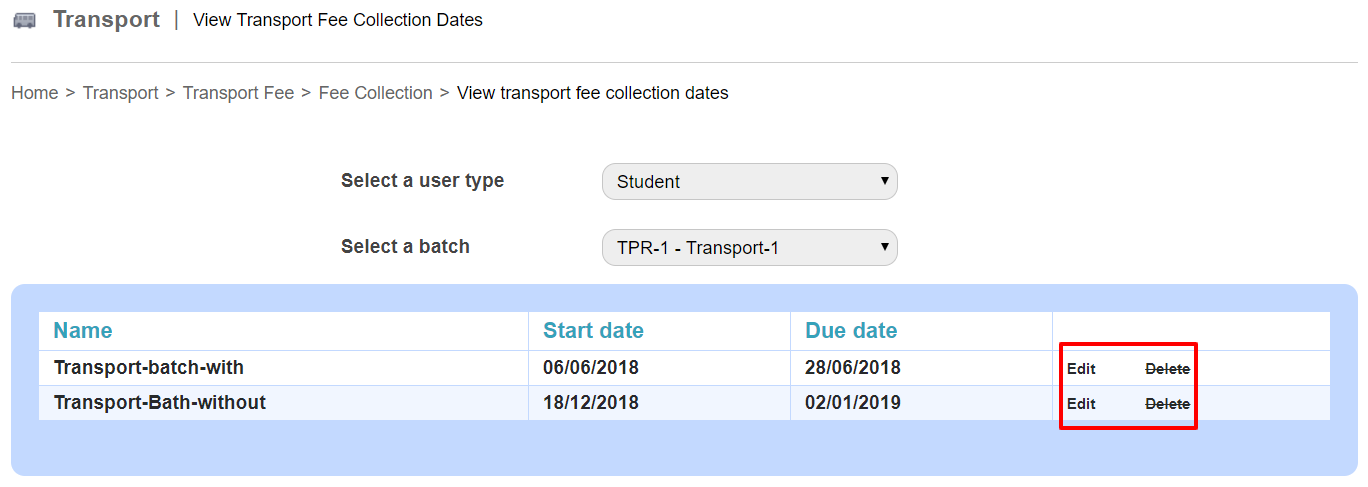Edit the Transport-batch-with collection

click(1081, 369)
